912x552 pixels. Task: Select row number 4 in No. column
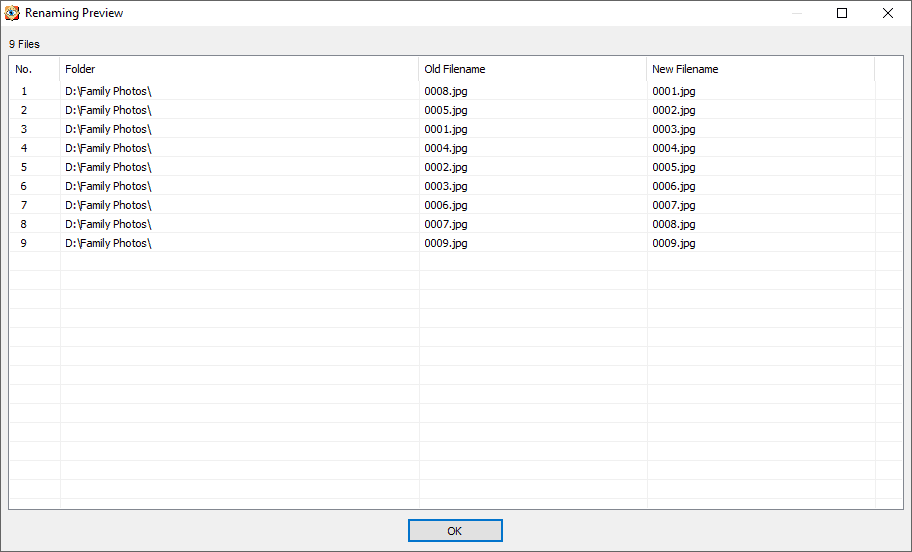24,148
